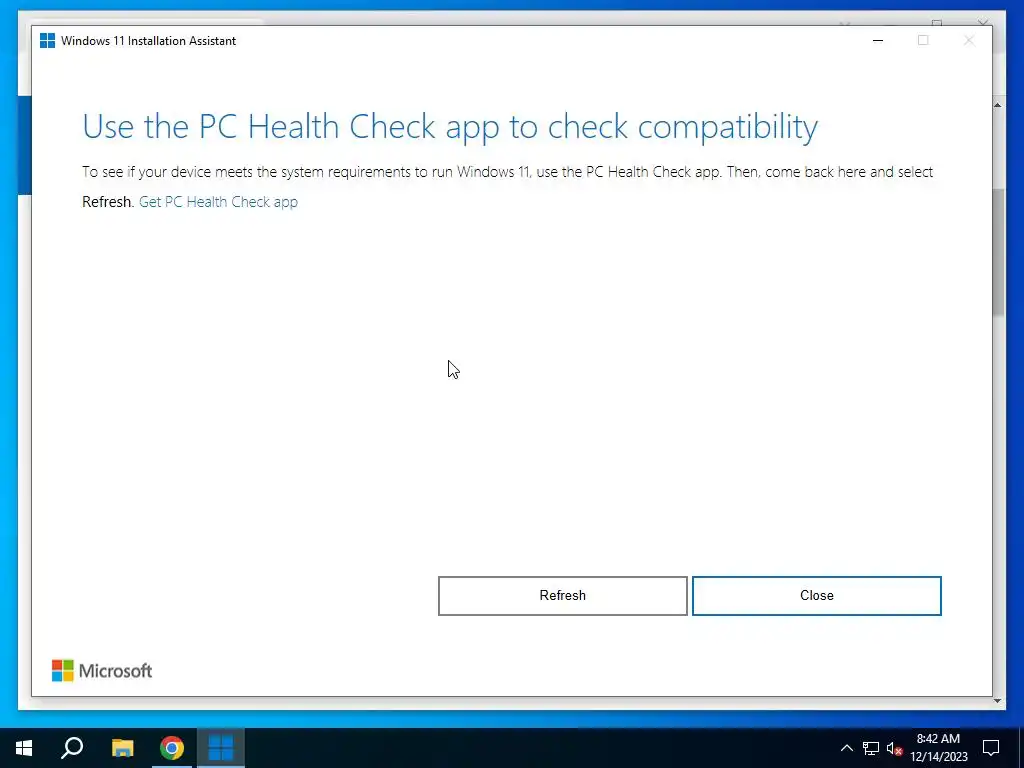The image size is (1024, 768).
Task: Click the Installation Assistant title bar logo
Action: click(47, 40)
